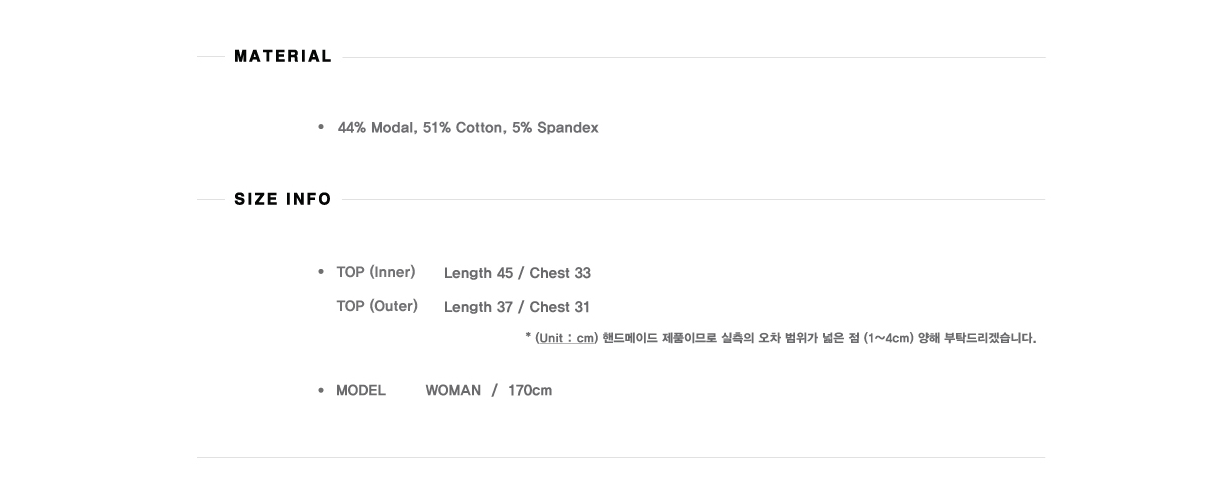Click the 5% Spandex text
This screenshot has height=500, width=1220.
[x=555, y=128]
